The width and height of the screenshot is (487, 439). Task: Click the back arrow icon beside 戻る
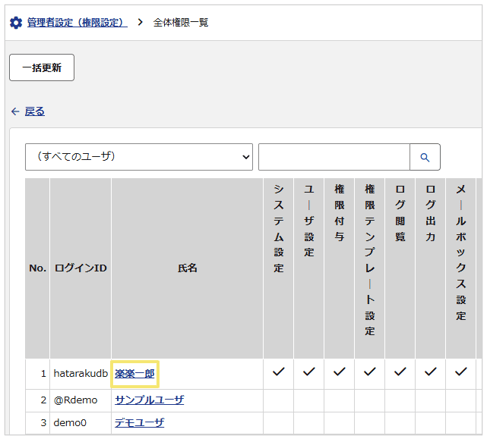coord(15,111)
